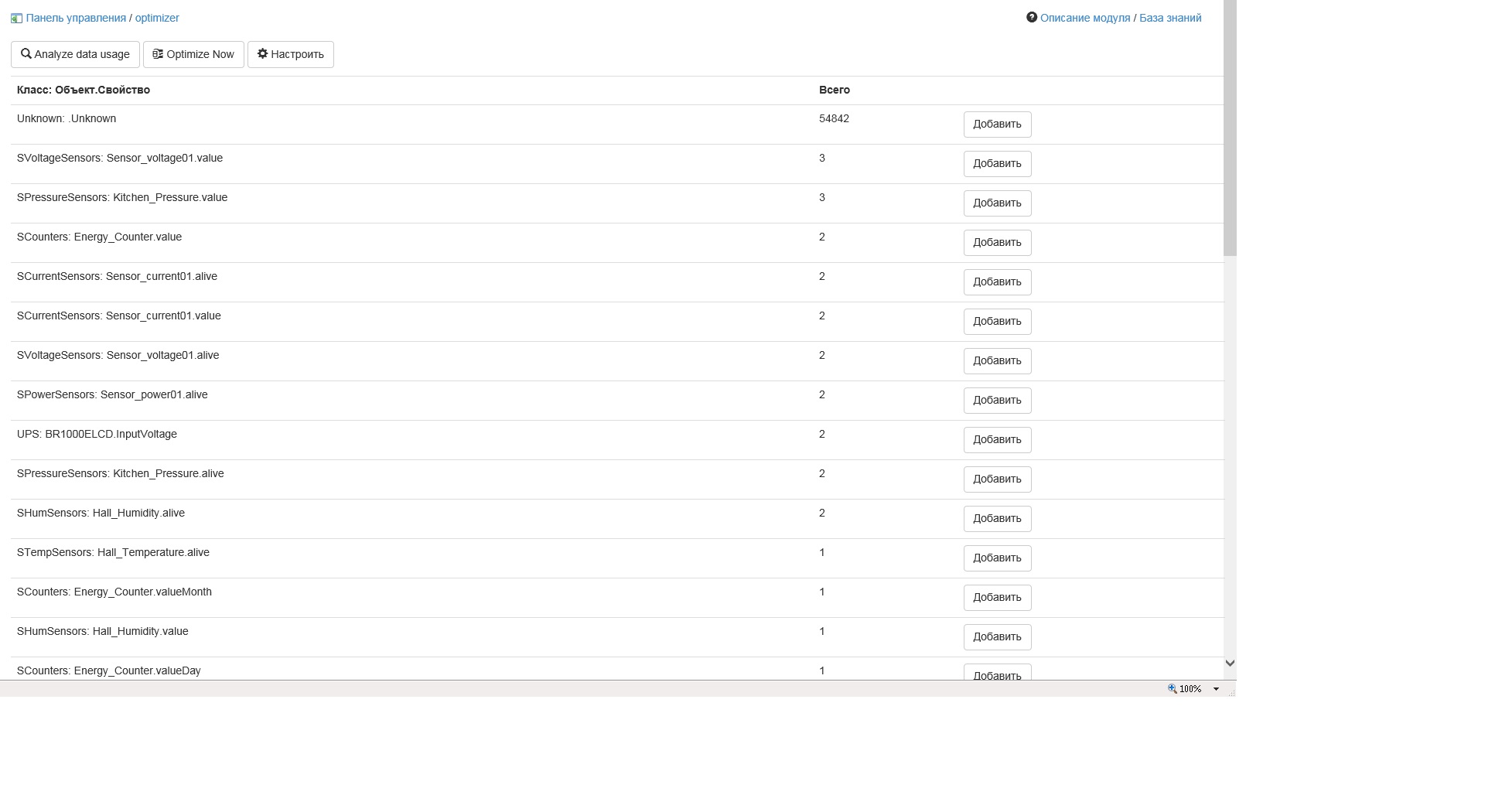Select SPowerSensors: Sensor_power01.alive text

pos(112,395)
